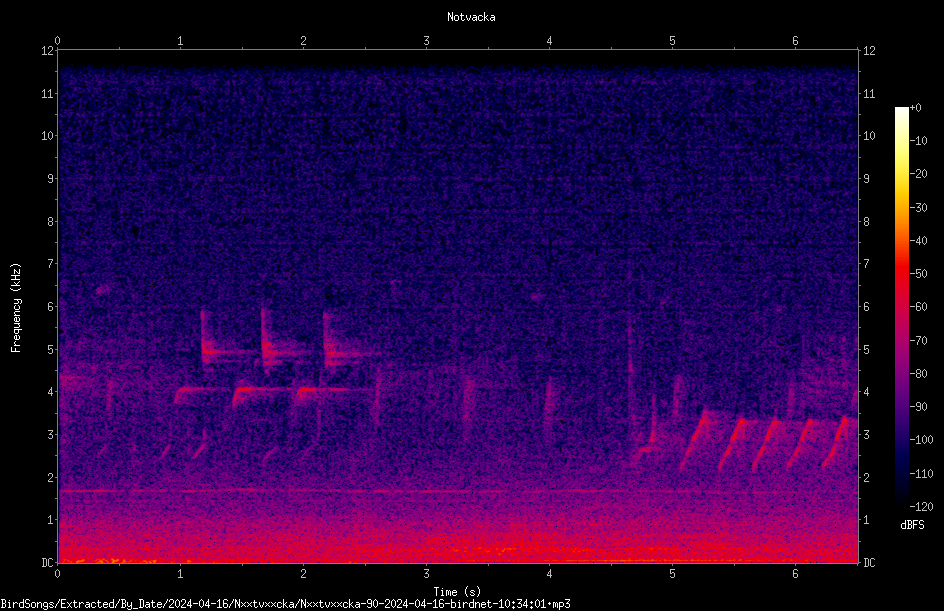944x611 pixels.
Task: Click the dBFS unit label below color scale
Action: coord(912,525)
